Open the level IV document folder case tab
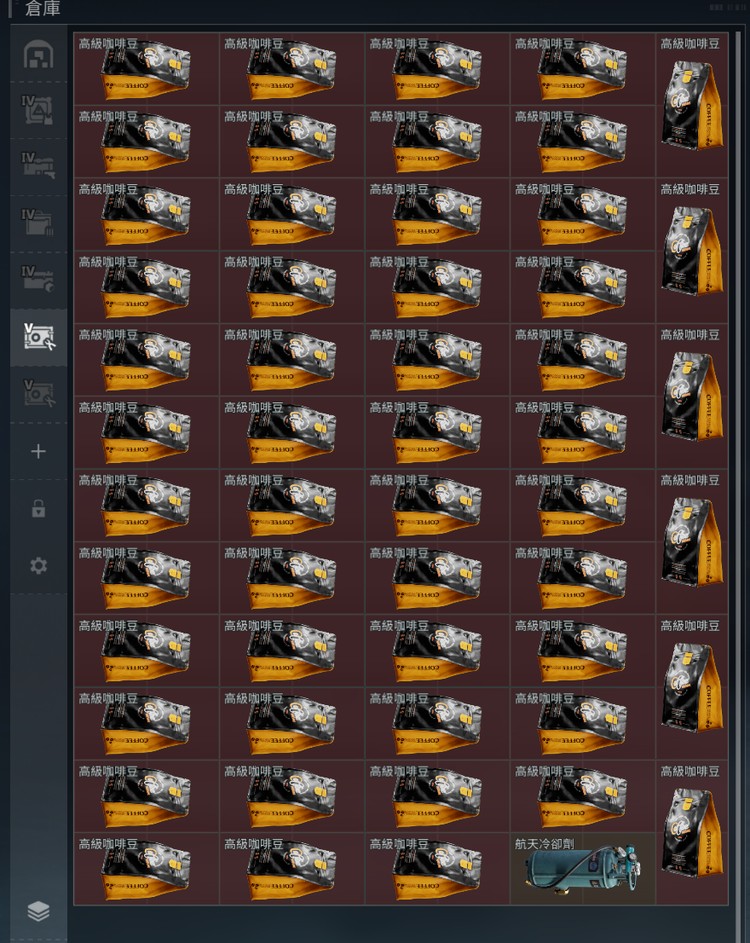Image resolution: width=750 pixels, height=943 pixels. pyautogui.click(x=38, y=223)
